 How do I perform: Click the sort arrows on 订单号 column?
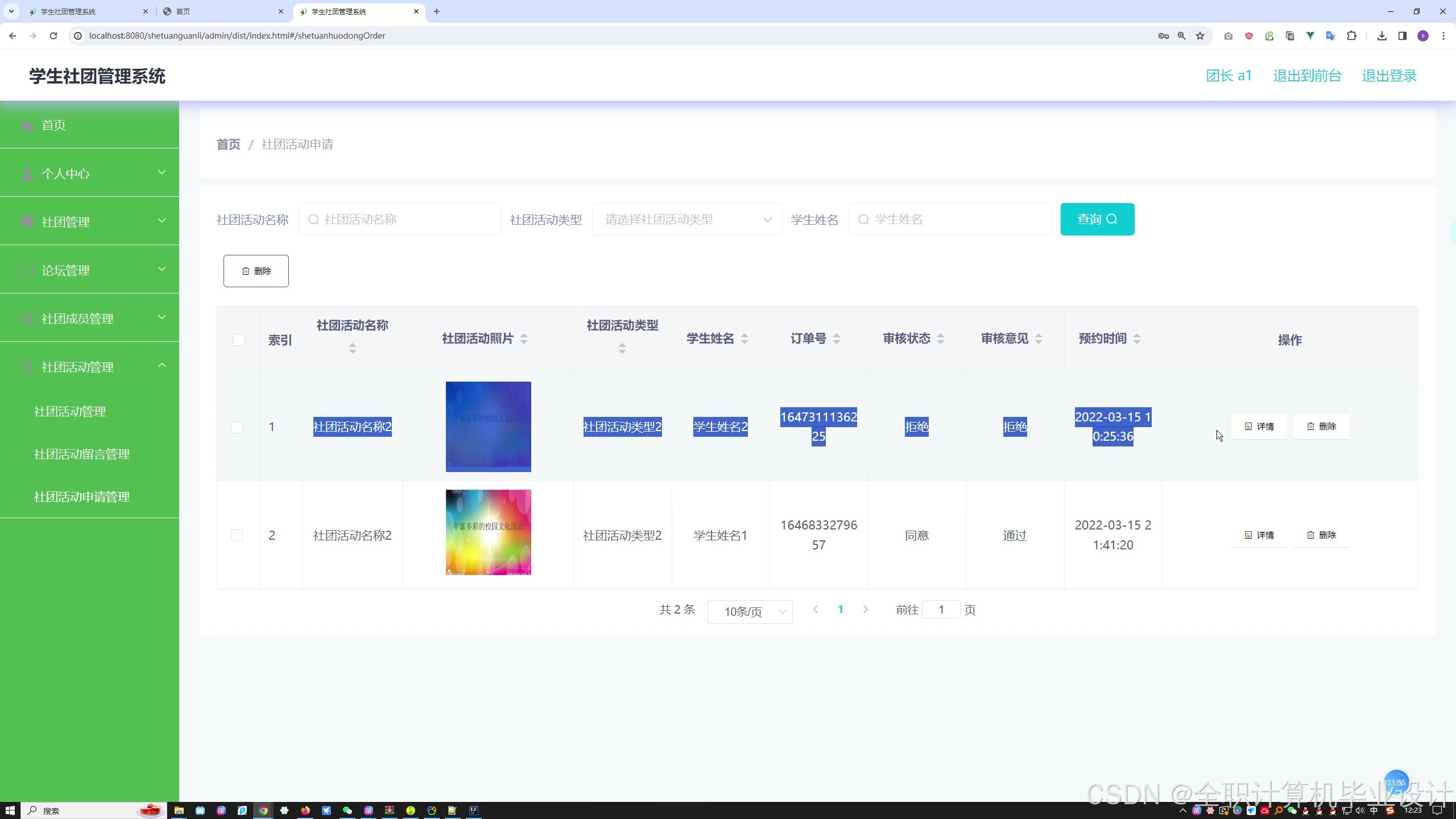(x=836, y=339)
